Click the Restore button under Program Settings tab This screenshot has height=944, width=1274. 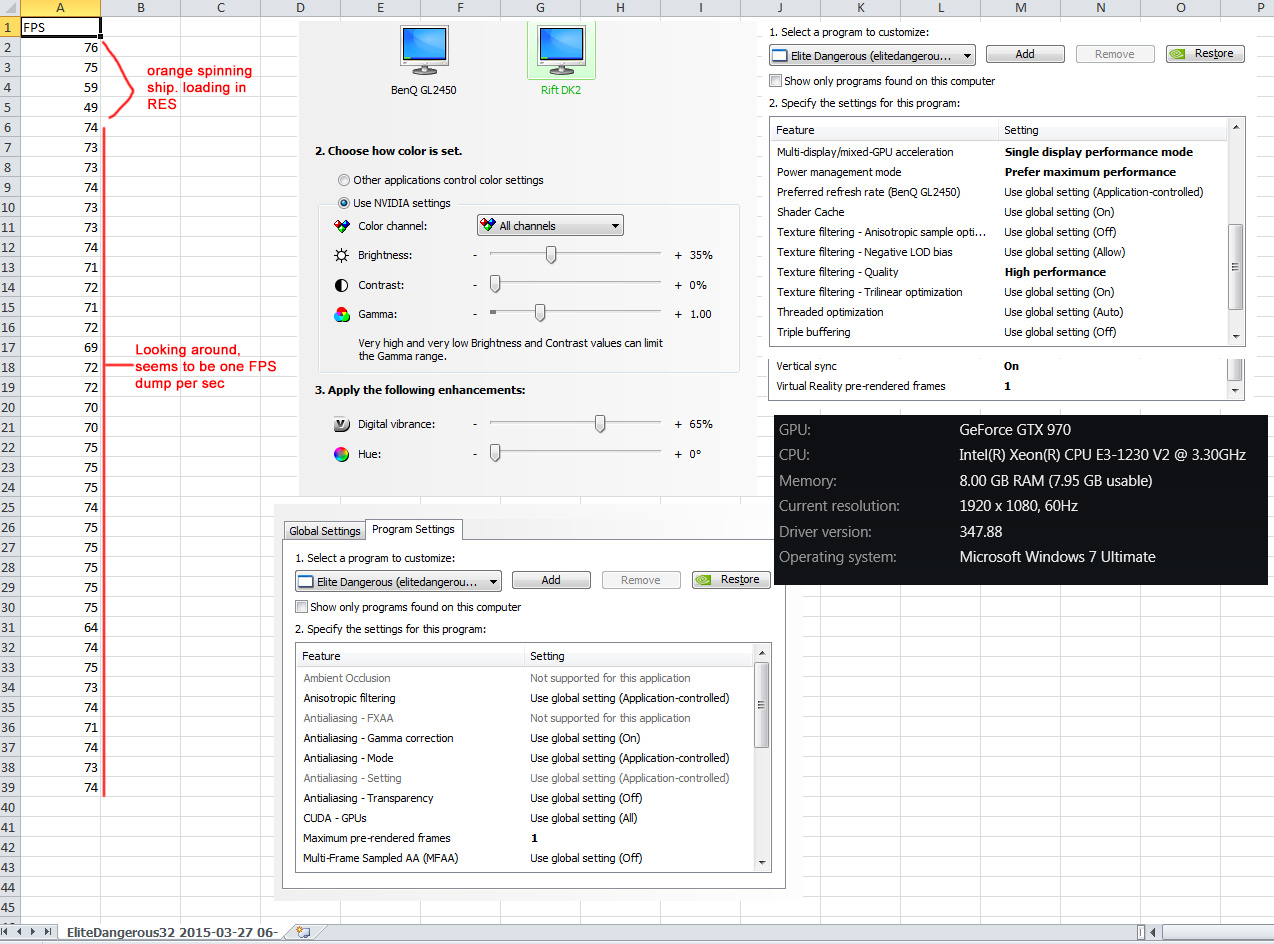click(731, 580)
